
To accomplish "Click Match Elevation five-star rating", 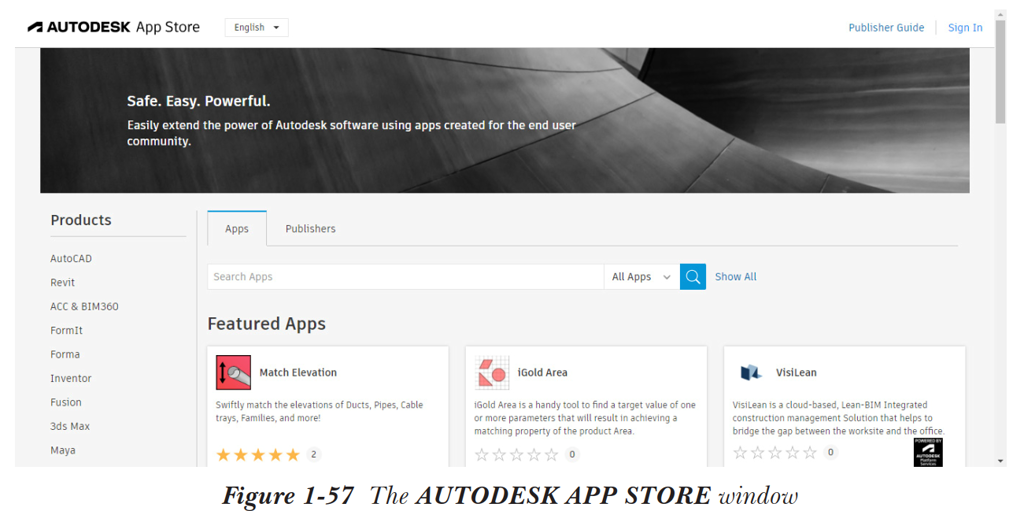I will pos(257,455).
